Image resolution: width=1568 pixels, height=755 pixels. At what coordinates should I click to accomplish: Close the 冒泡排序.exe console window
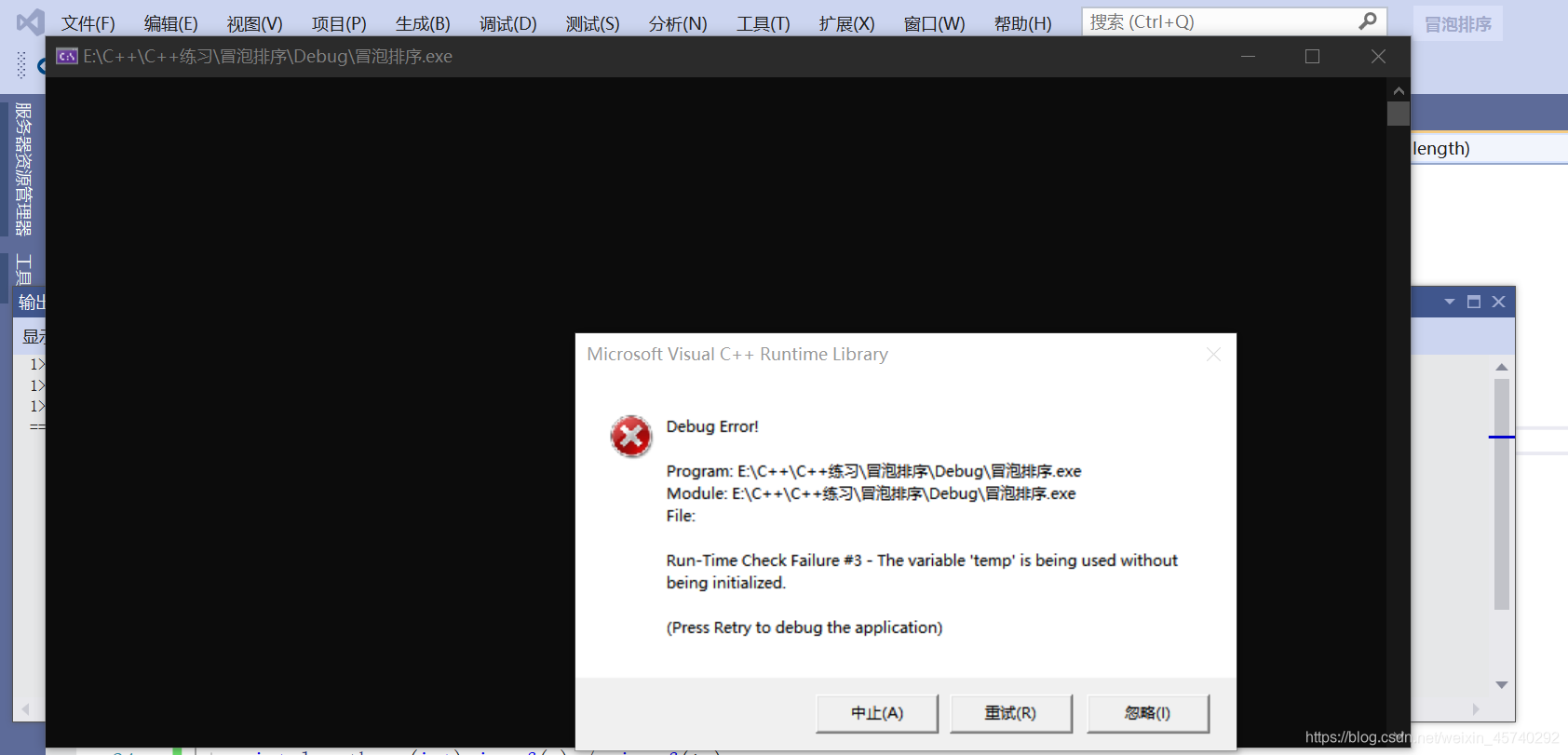[x=1378, y=57]
